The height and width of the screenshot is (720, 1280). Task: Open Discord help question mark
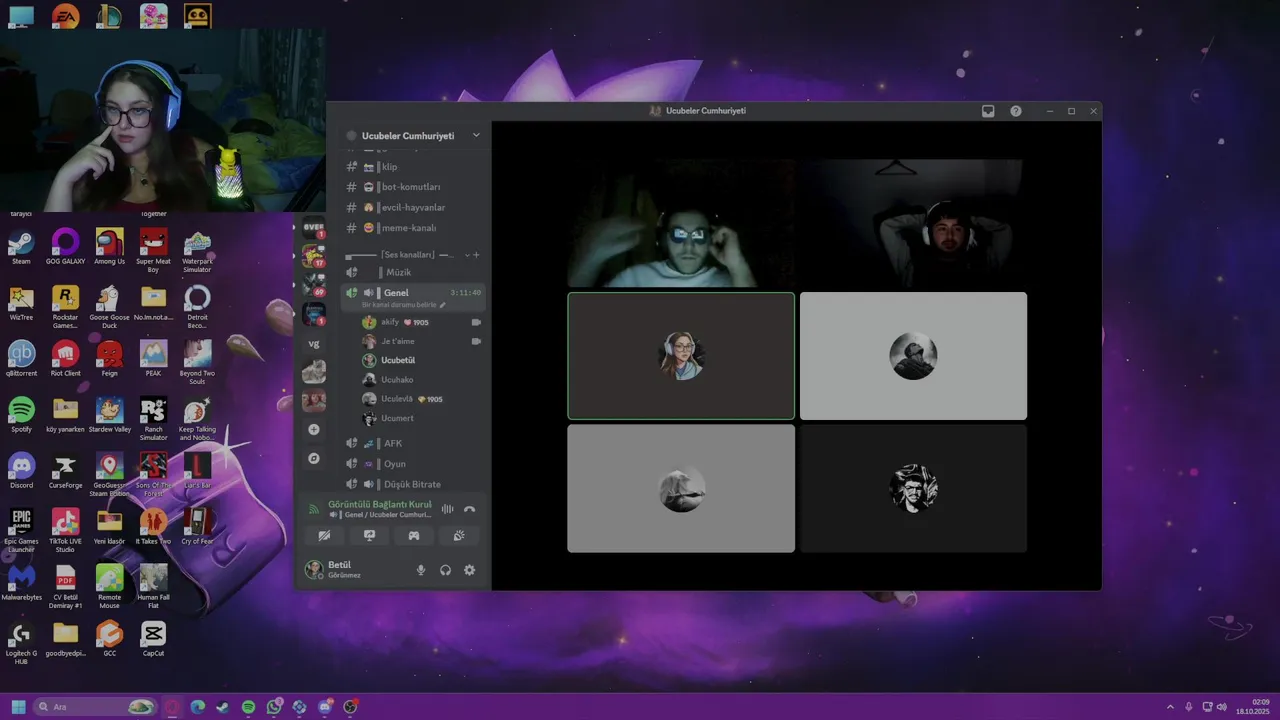pos(1016,111)
